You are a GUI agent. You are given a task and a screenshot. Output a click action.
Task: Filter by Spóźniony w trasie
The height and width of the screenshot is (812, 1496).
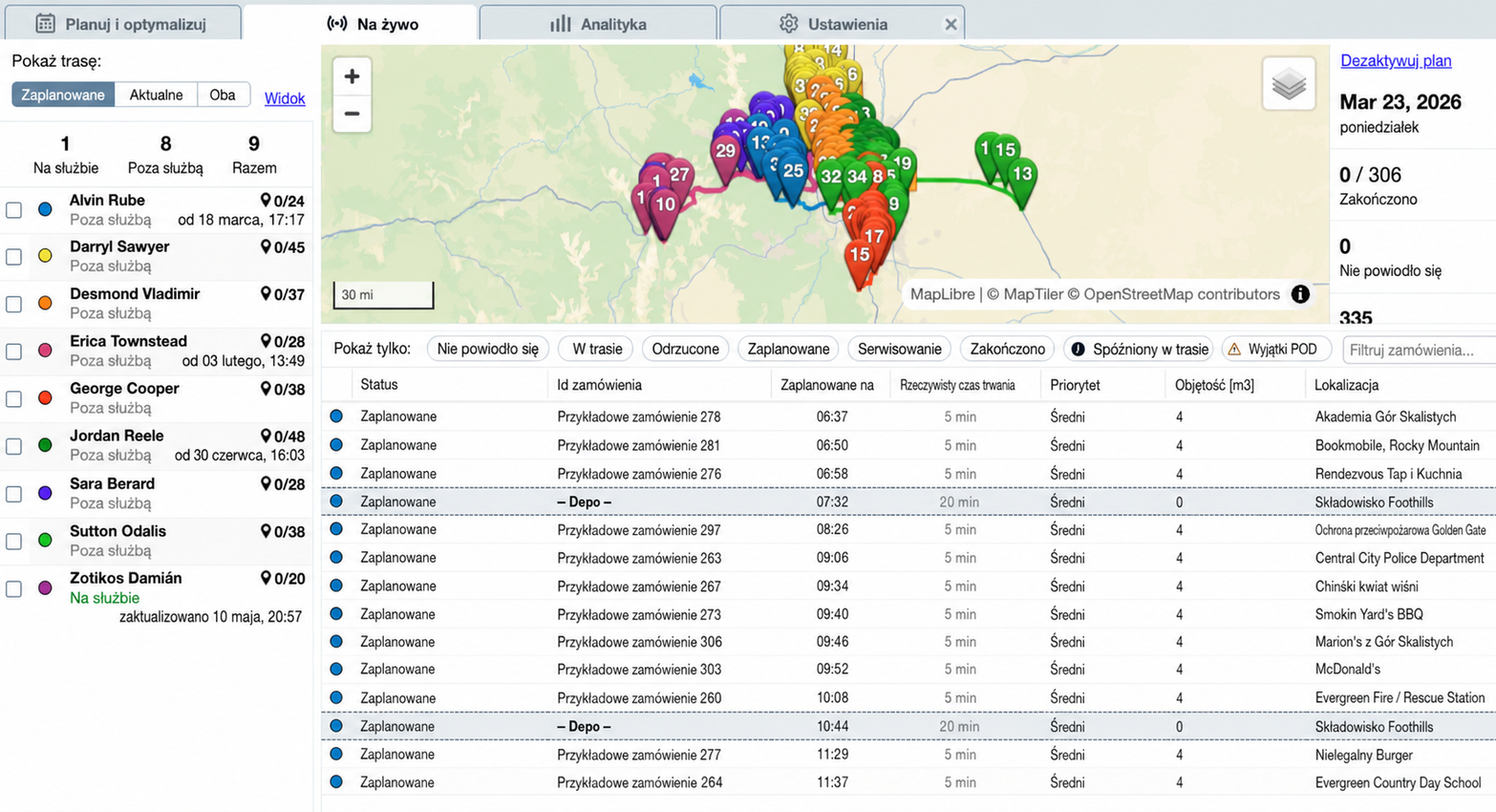click(1138, 349)
